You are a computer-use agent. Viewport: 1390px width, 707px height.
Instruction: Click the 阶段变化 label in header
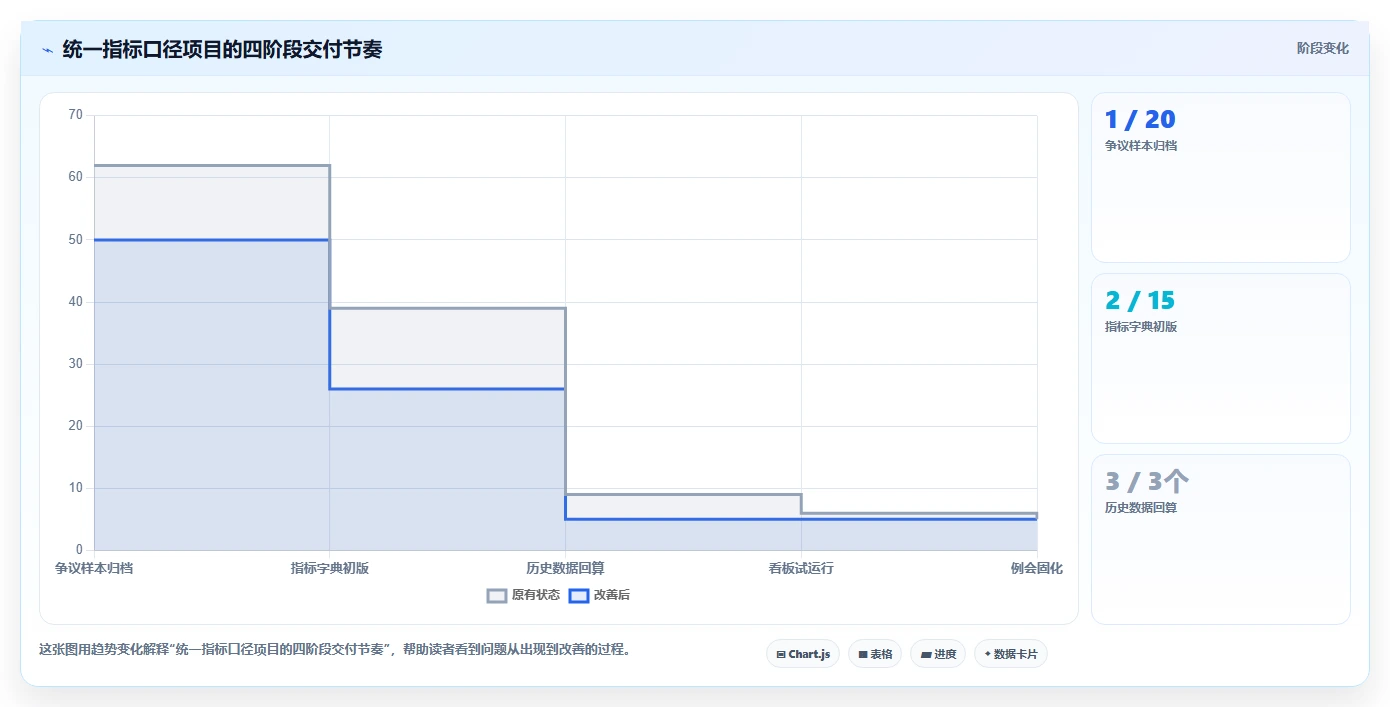[x=1323, y=49]
